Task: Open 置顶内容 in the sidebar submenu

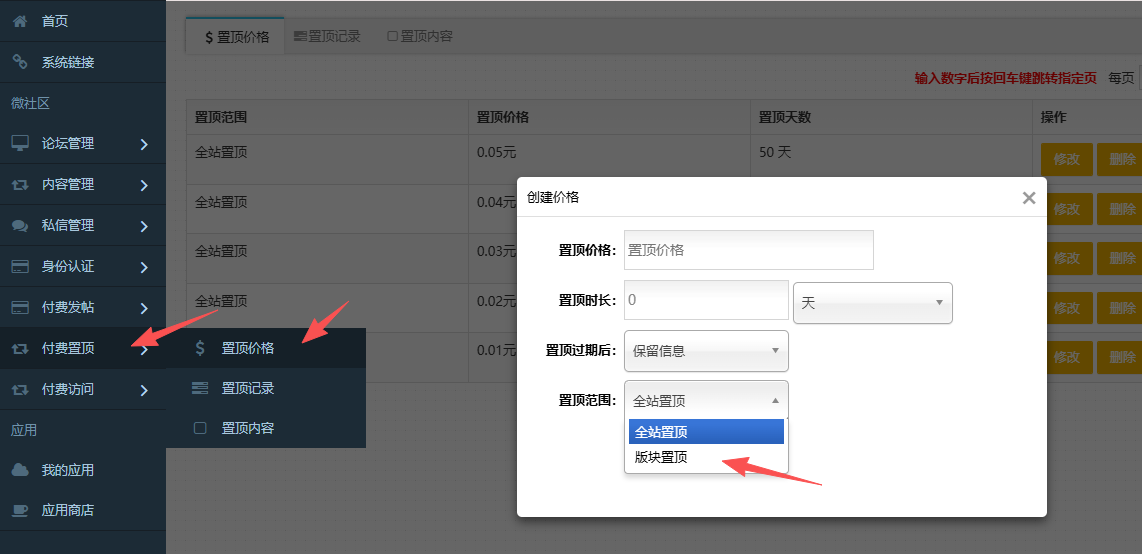Action: (x=247, y=428)
